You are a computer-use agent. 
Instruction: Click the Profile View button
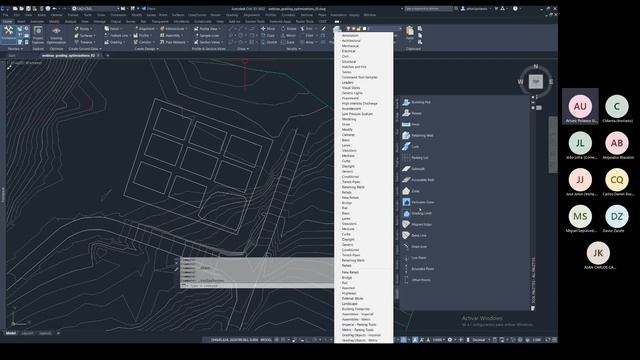[x=207, y=29]
